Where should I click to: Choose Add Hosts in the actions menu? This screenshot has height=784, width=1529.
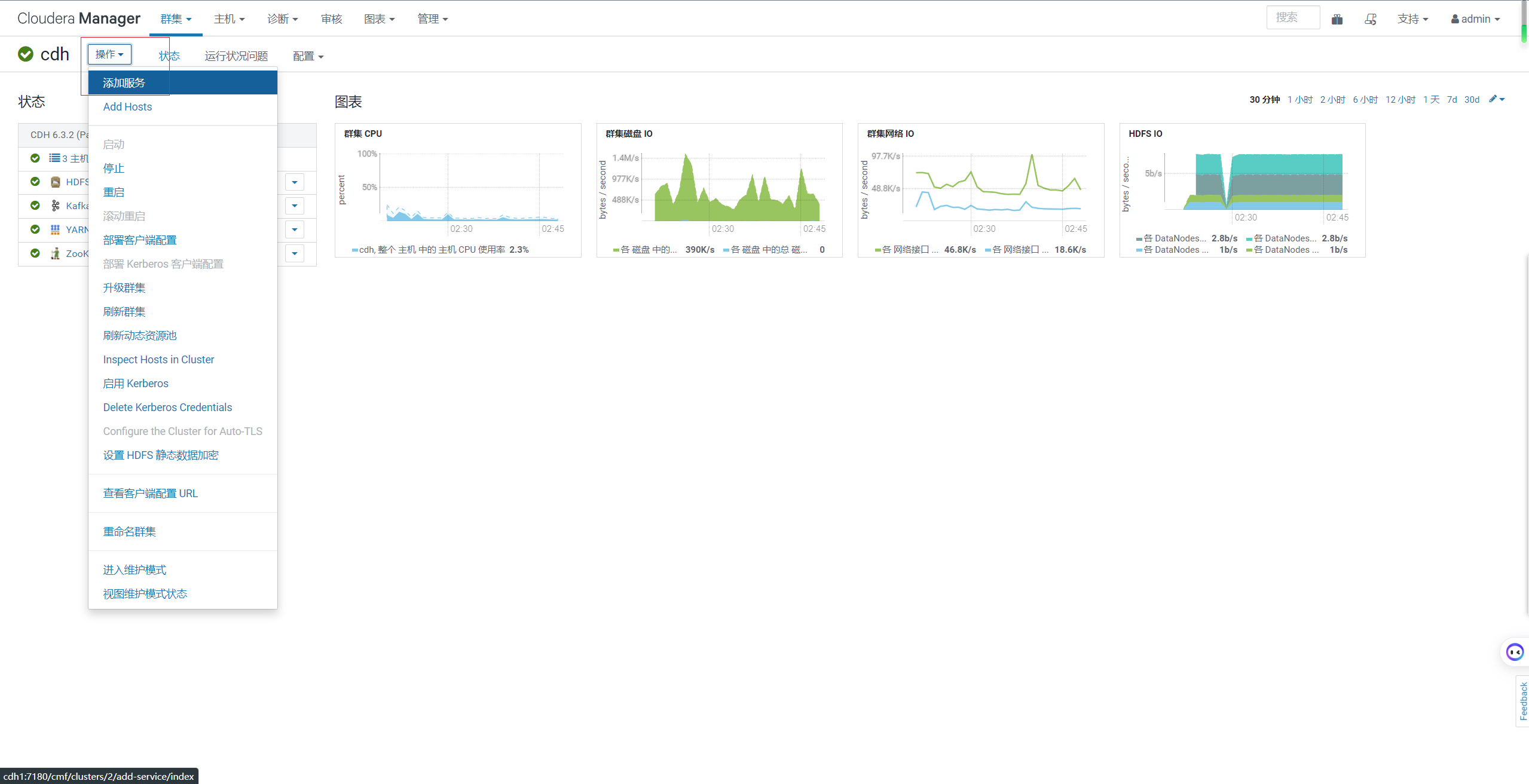click(x=183, y=106)
